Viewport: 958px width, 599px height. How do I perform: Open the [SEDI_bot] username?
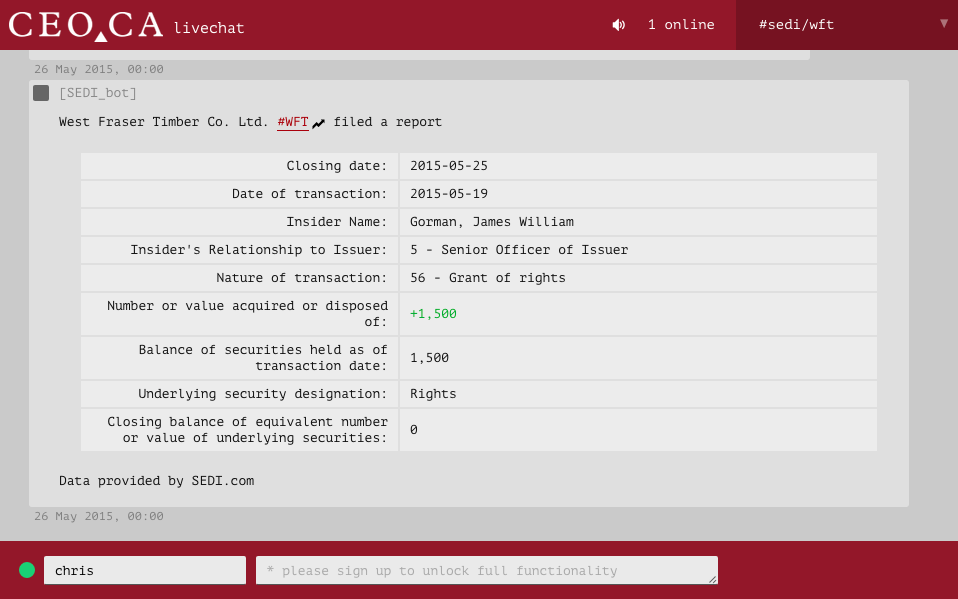coord(98,93)
